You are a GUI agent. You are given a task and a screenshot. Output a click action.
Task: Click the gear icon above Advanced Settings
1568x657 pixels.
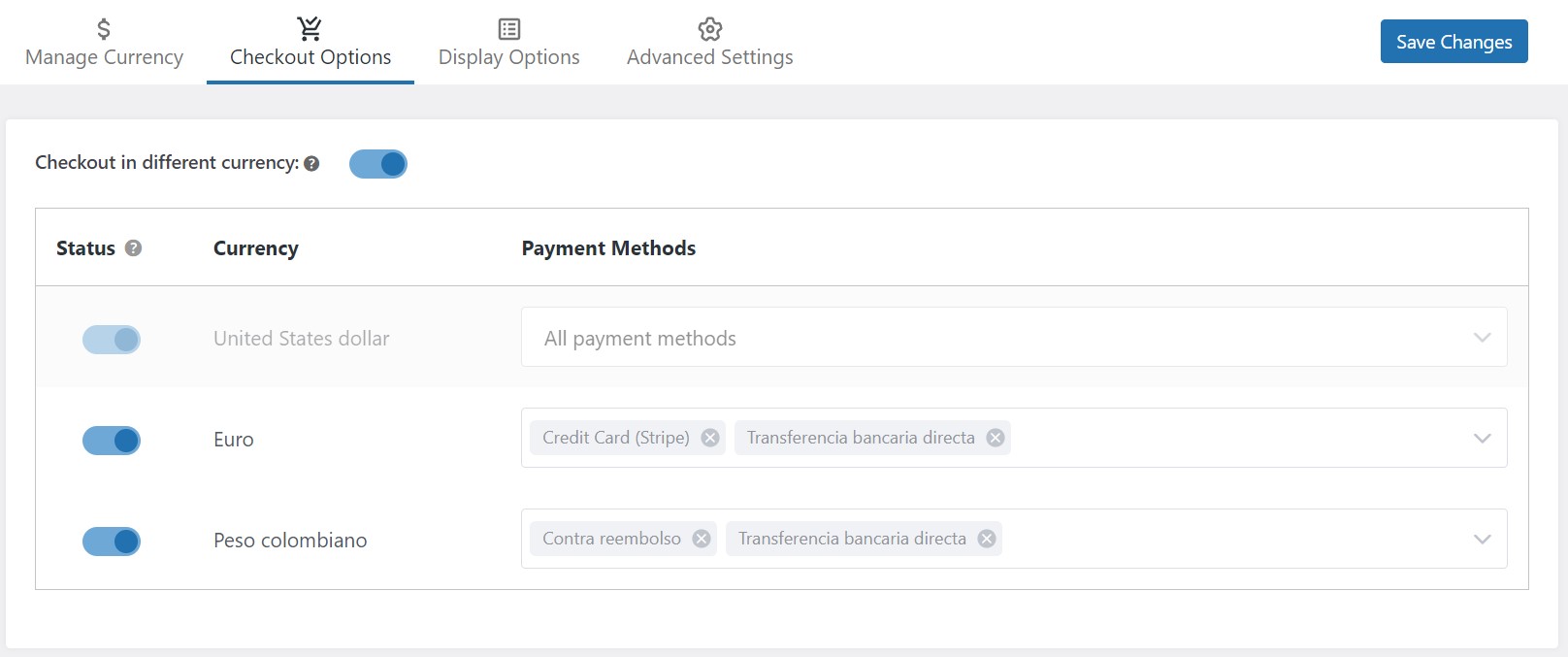coord(710,29)
